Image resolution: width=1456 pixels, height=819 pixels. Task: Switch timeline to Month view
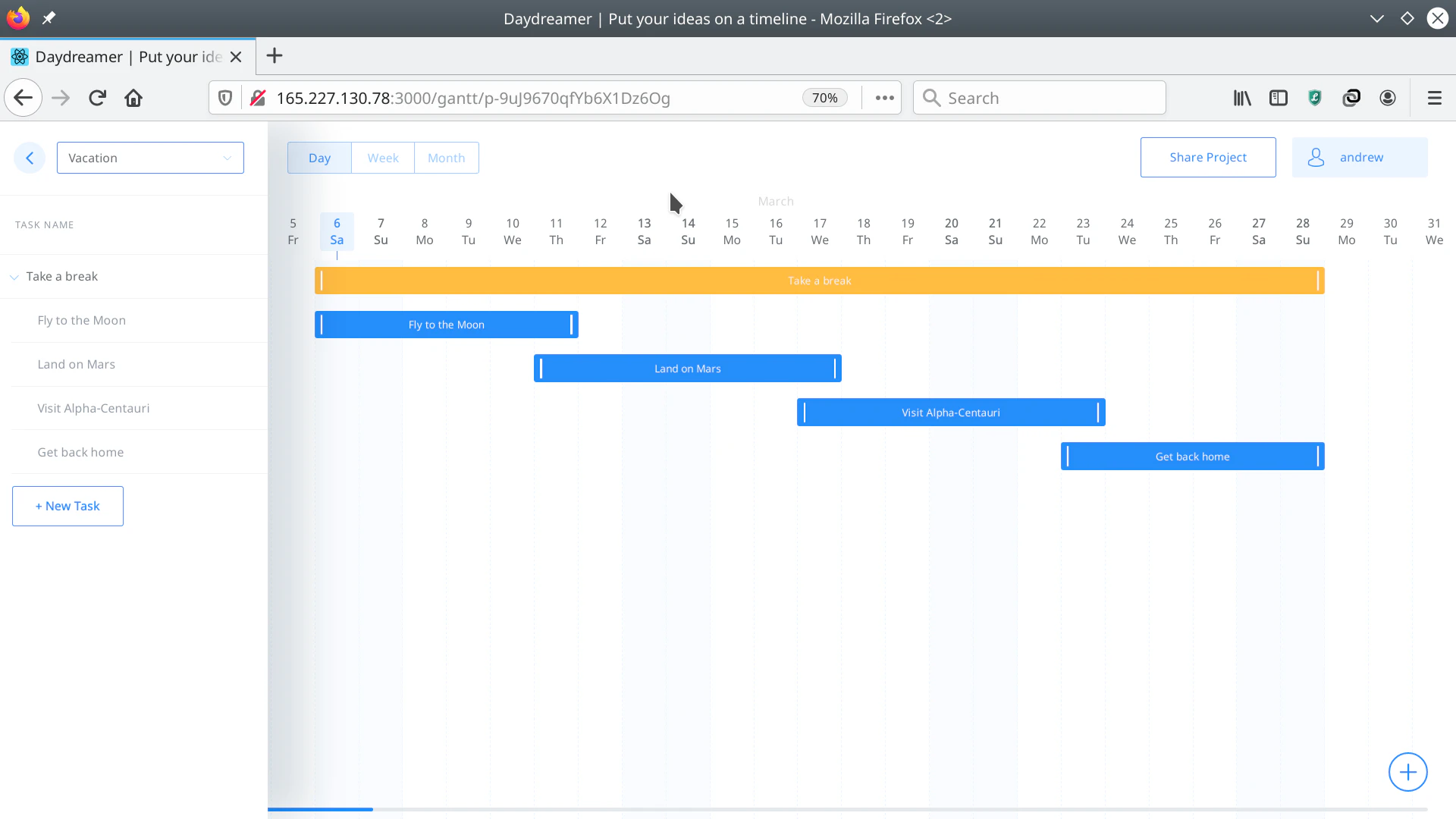tap(446, 158)
